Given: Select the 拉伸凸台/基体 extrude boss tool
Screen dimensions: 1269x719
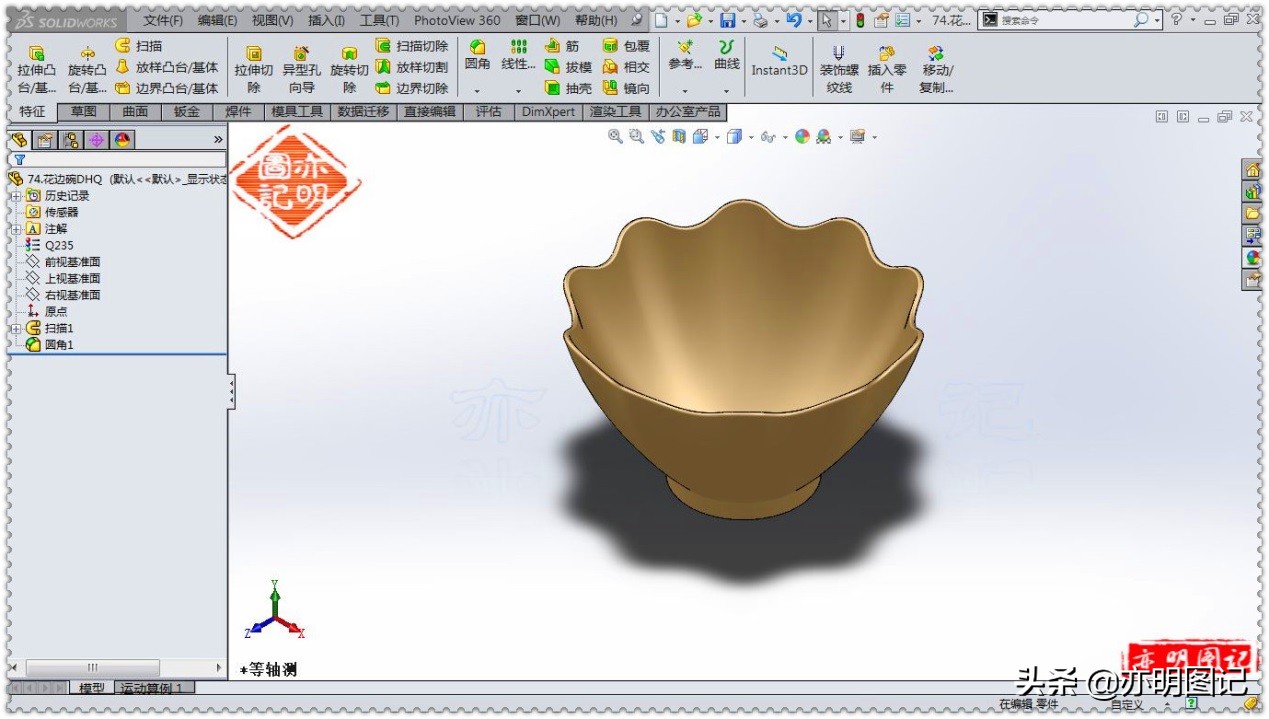Looking at the screenshot, I should tap(36, 69).
